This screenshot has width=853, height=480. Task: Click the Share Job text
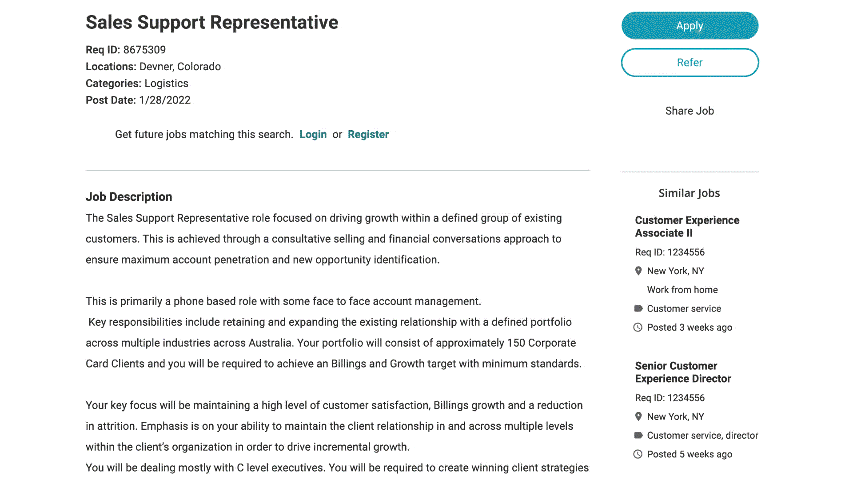click(x=689, y=111)
